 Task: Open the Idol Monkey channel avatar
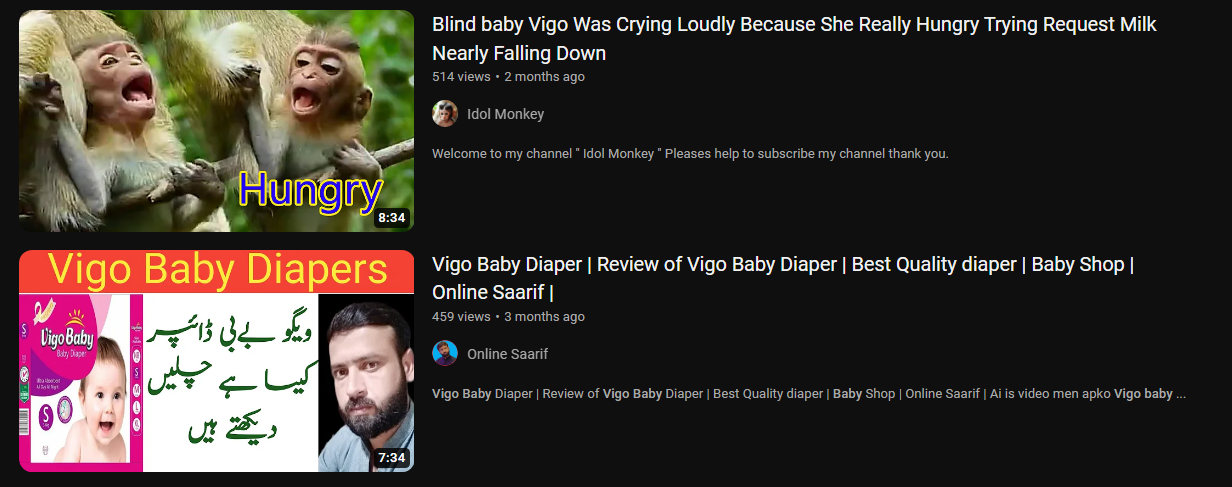pos(445,114)
